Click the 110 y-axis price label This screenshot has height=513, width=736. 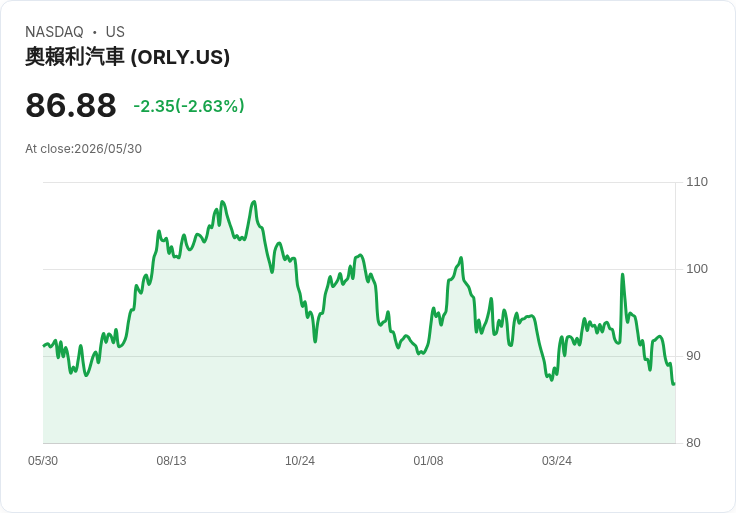pos(697,182)
